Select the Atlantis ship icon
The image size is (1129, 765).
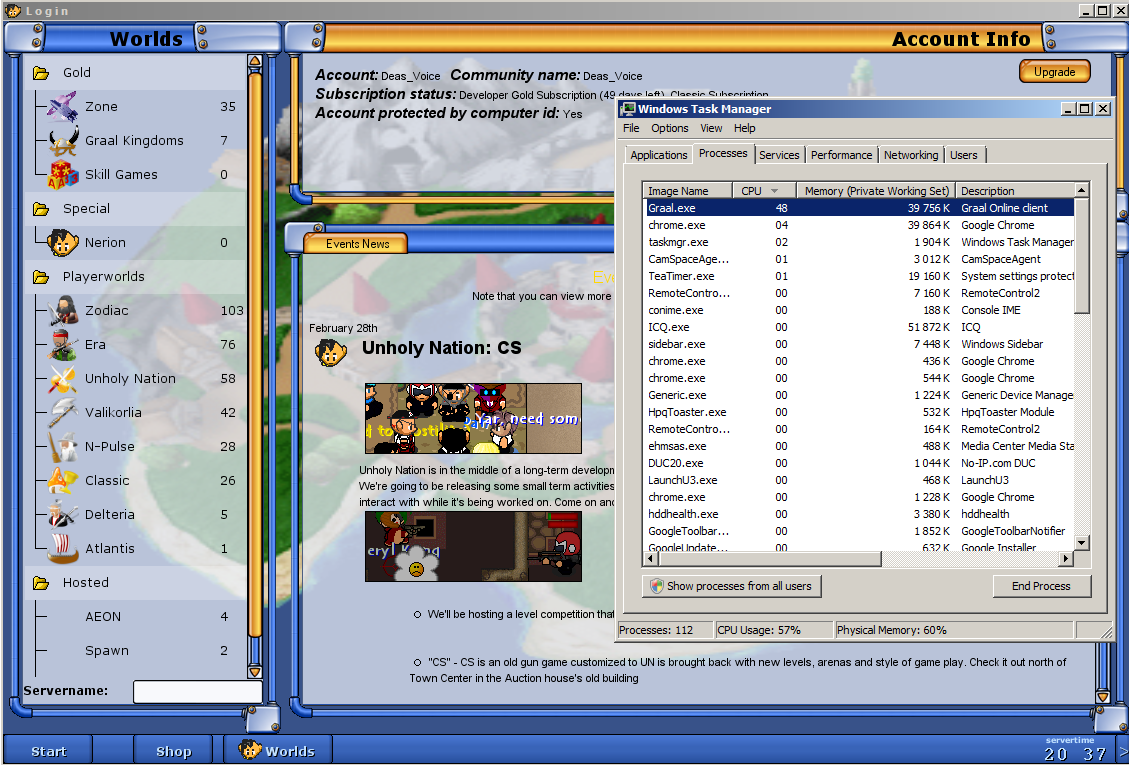(x=63, y=548)
